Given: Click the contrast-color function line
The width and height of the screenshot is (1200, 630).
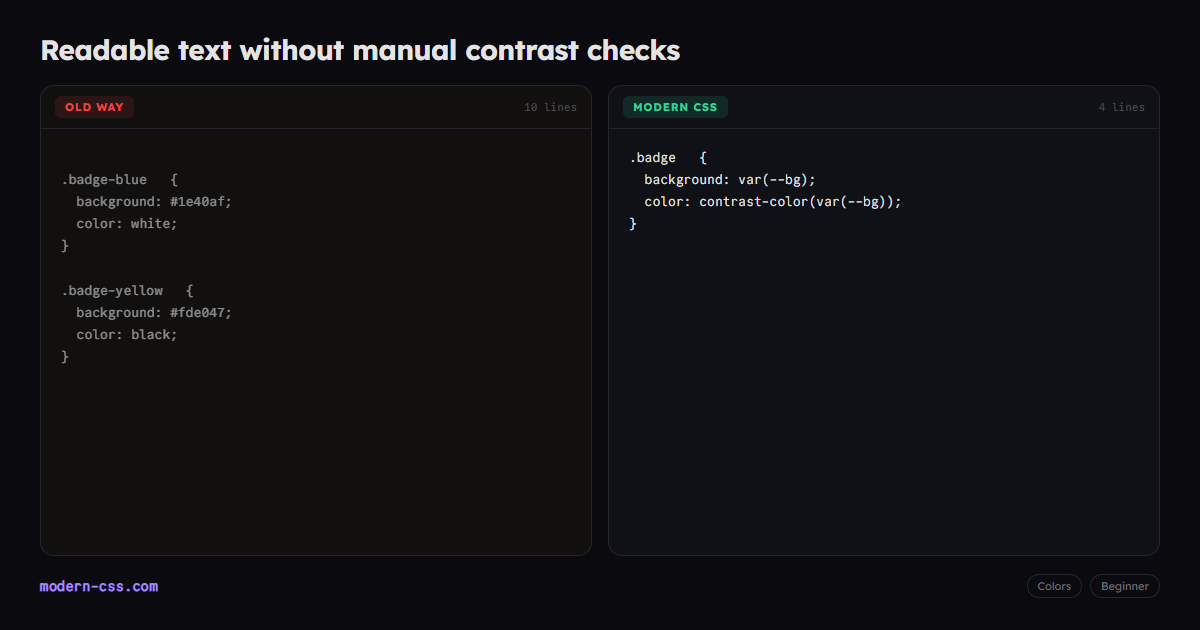Looking at the screenshot, I should coord(773,201).
